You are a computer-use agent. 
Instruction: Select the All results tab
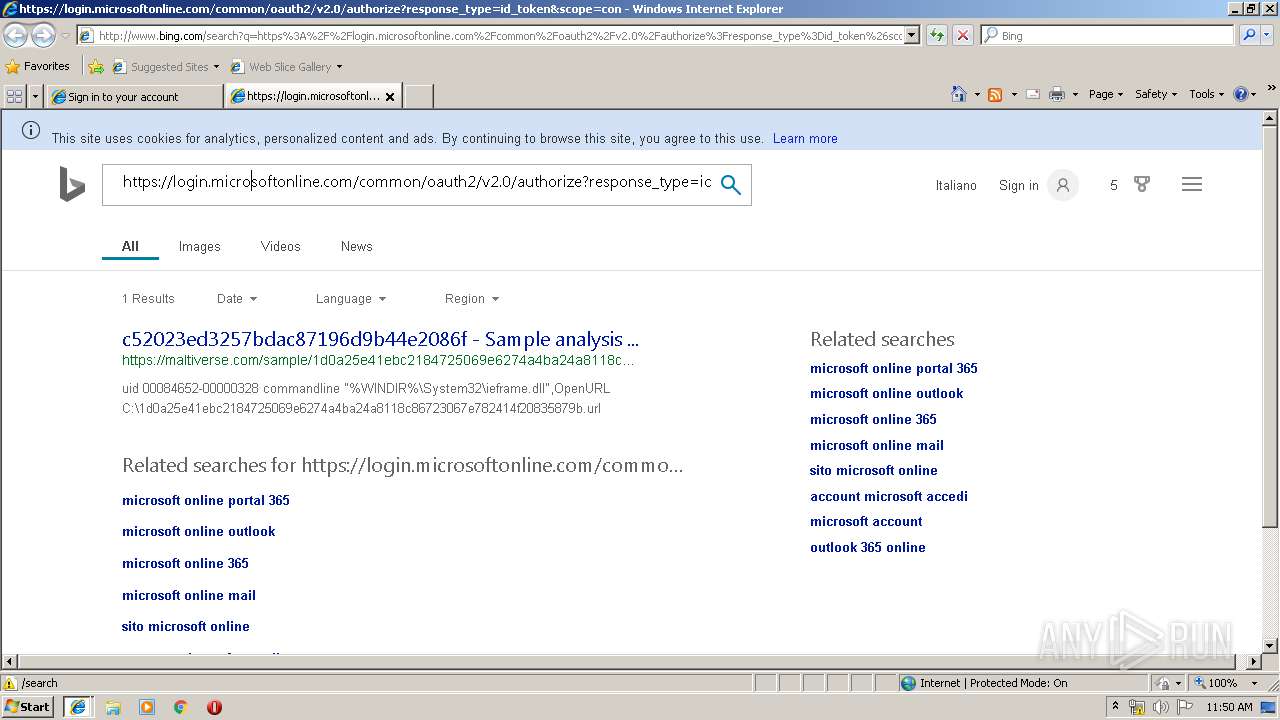[130, 246]
